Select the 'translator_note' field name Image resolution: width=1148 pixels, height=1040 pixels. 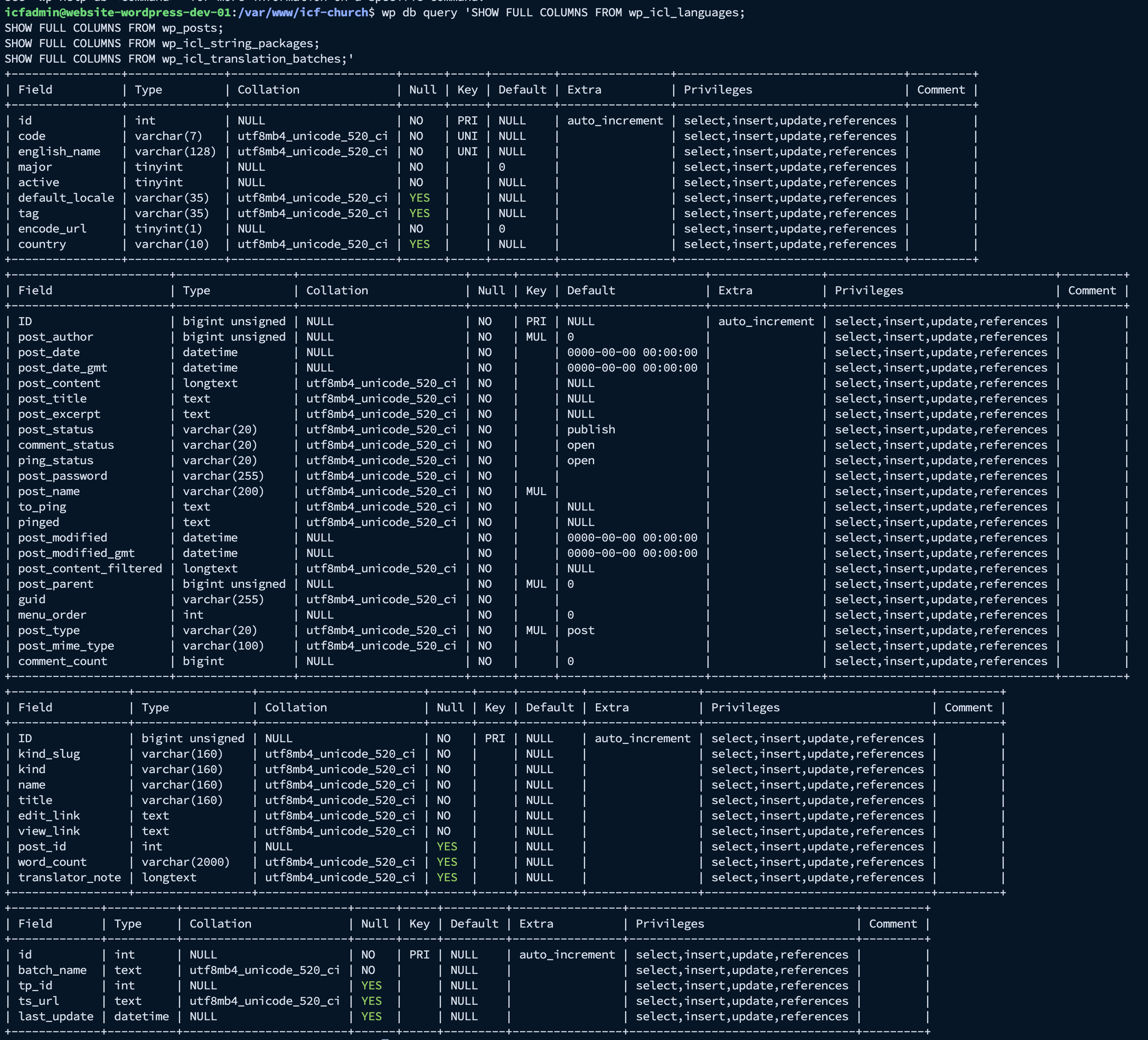pyautogui.click(x=69, y=877)
